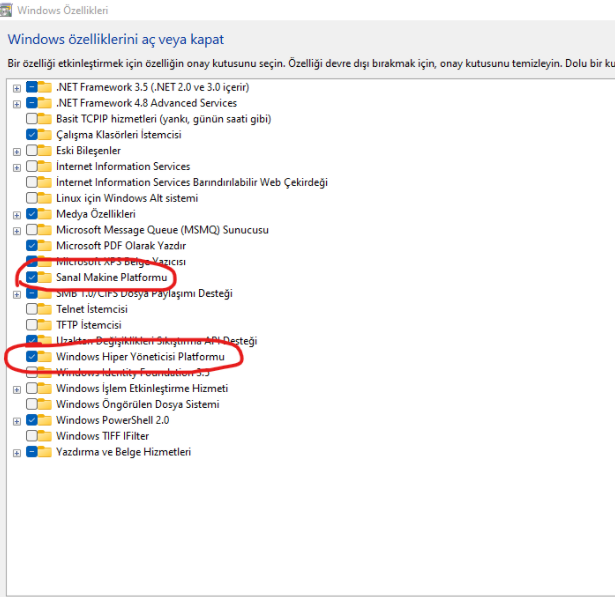Viewport: 615px width, 597px height.
Task: Expand SMB 1.0/CIFS Dosya Paylaşımı Desteği node
Action: (x=16, y=294)
